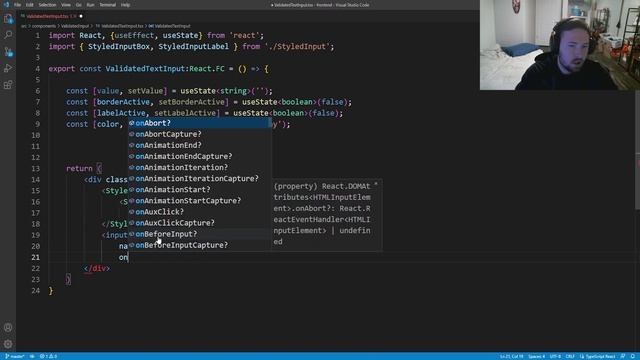640x360 pixels.
Task: Select the onAnimationIteration? suggestion
Action: click(200, 167)
